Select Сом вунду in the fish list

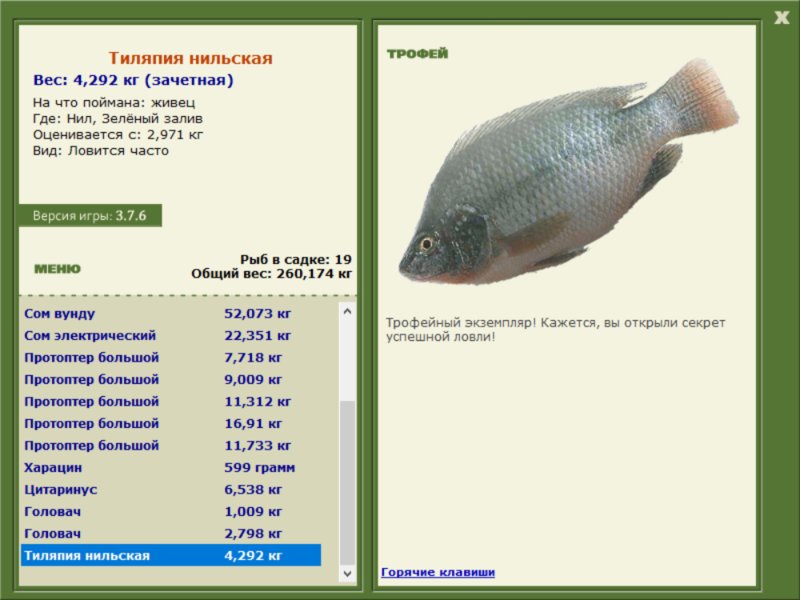point(171,313)
